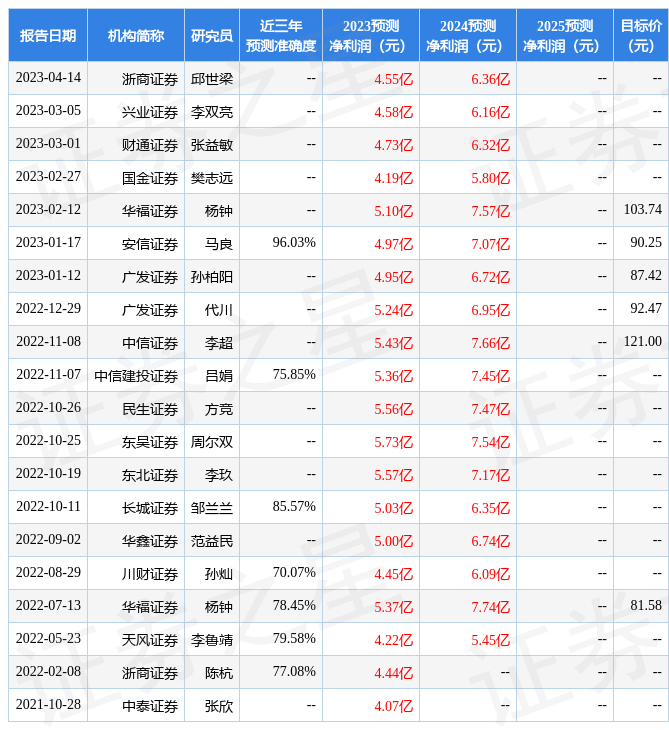Screen dimensions: 669x730
Task: Click date 2022-09-02
Action: pos(48,540)
